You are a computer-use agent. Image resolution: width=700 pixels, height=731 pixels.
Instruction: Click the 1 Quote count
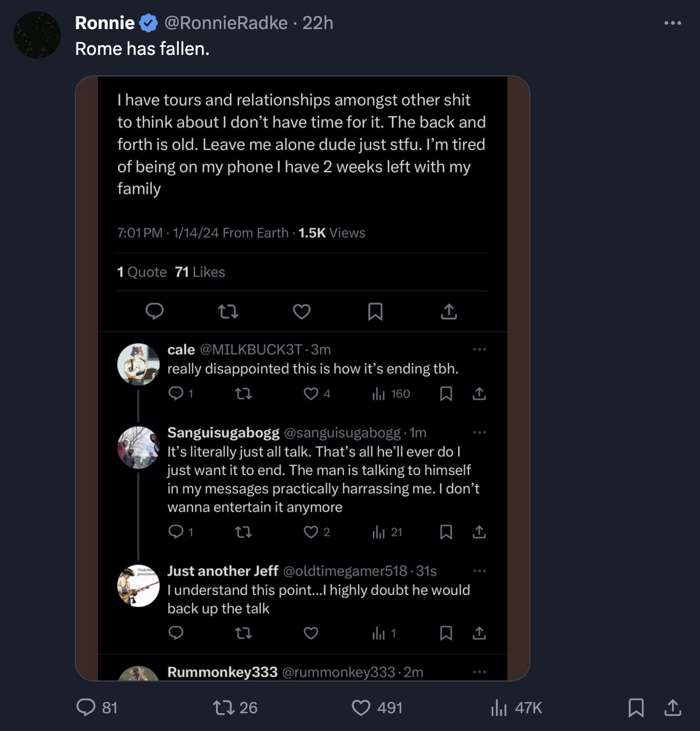(141, 272)
